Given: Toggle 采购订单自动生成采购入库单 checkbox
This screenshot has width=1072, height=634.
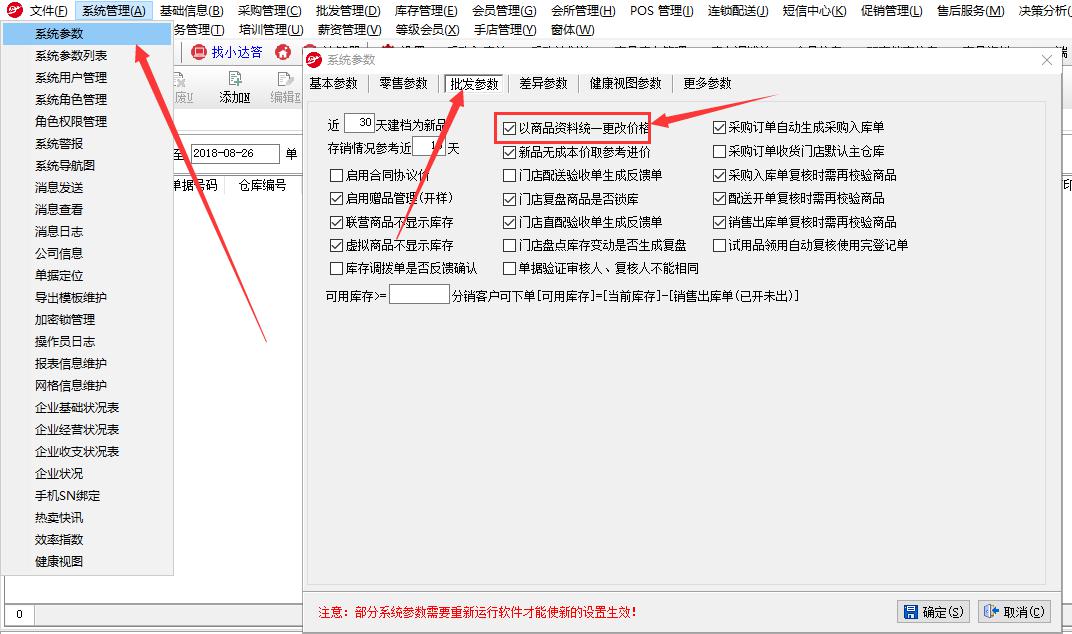Looking at the screenshot, I should tap(719, 127).
